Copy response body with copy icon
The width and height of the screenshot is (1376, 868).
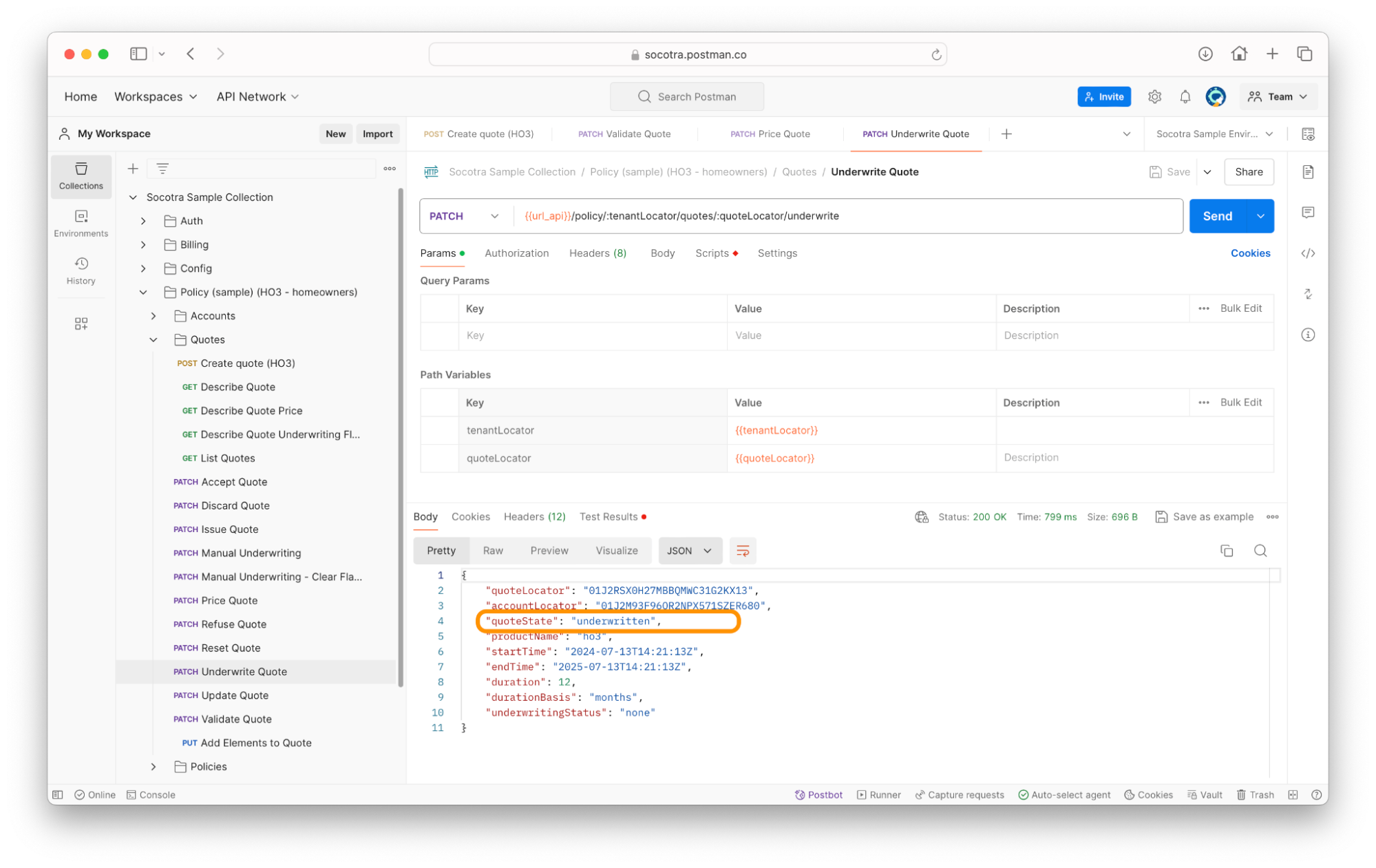click(1226, 551)
